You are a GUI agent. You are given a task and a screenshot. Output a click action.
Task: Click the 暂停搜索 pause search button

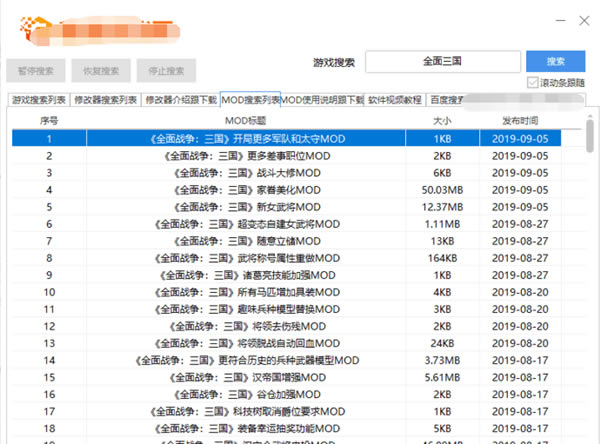tap(36, 71)
